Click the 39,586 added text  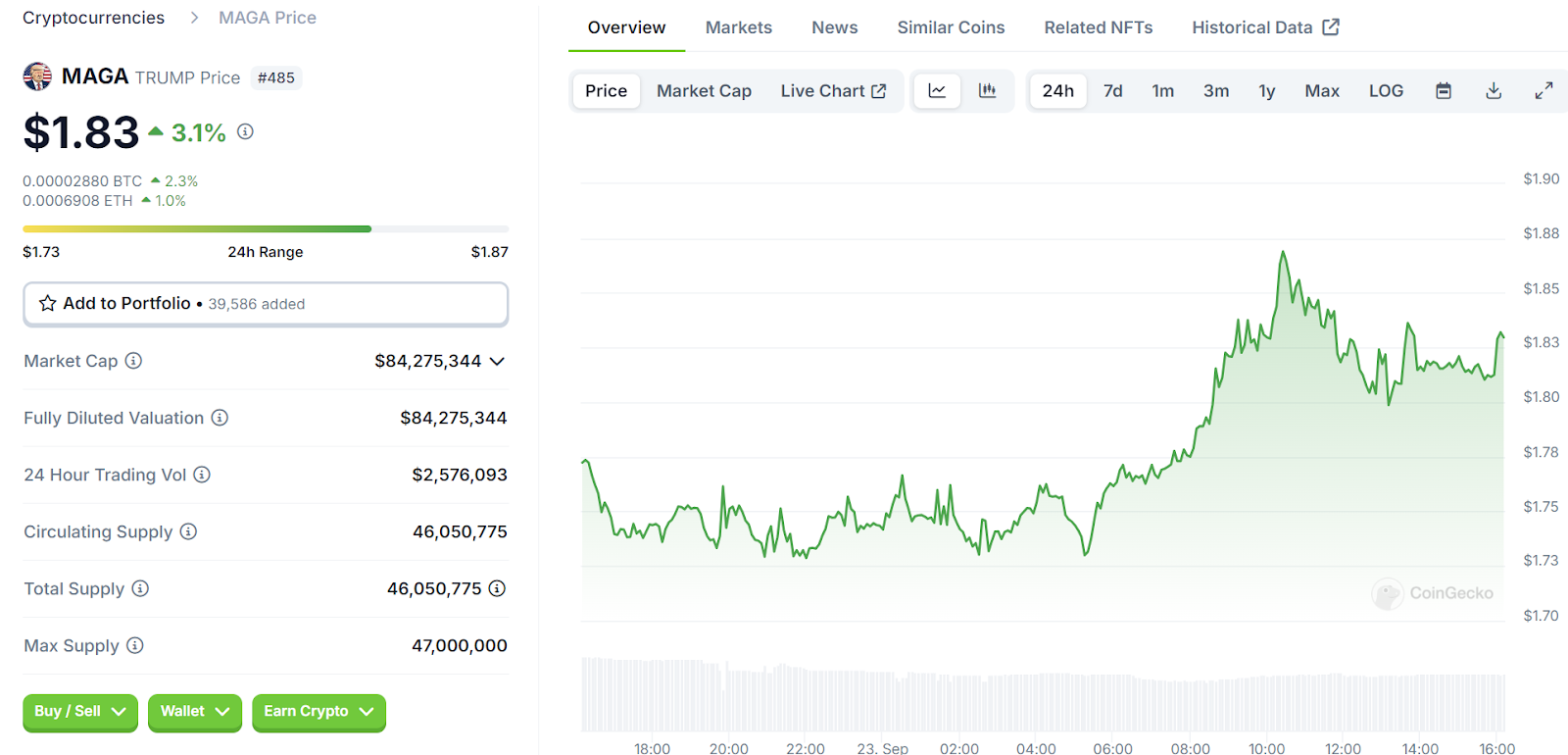(x=257, y=304)
